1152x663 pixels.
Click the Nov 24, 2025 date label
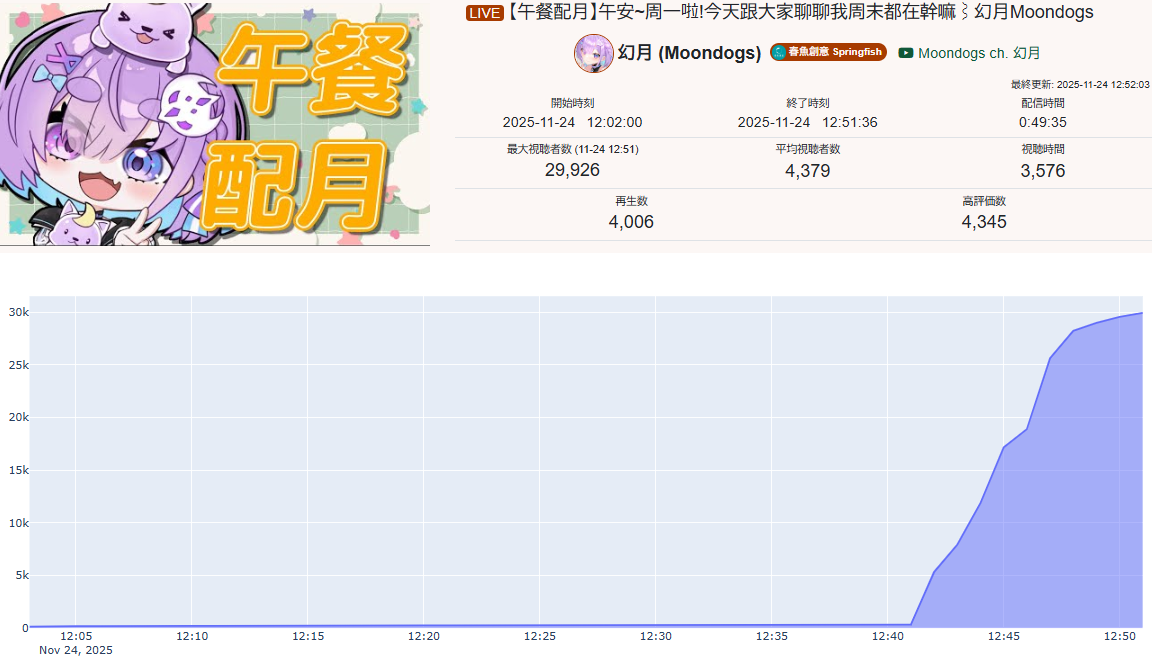point(76,650)
